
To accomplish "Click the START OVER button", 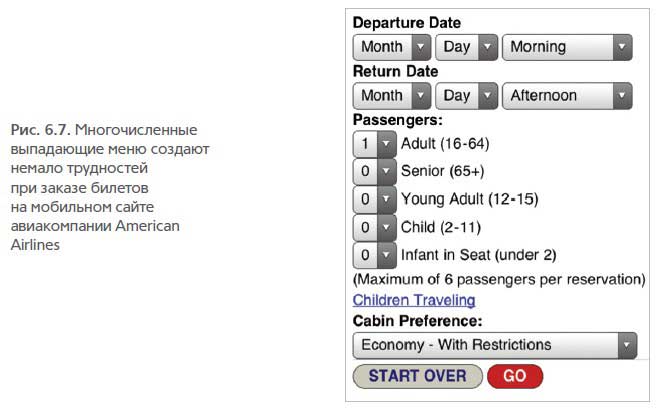I will pyautogui.click(x=418, y=376).
